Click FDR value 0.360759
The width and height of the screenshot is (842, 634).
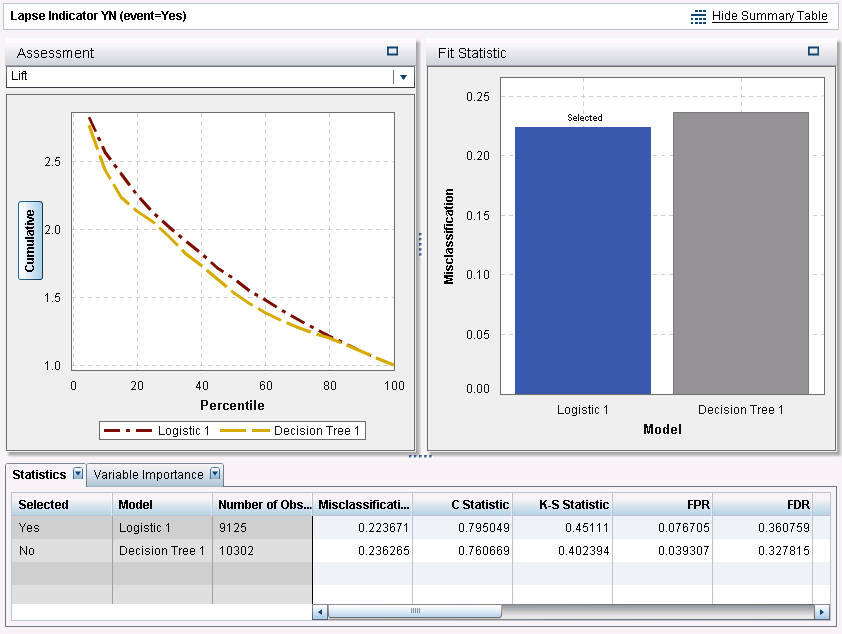tap(783, 528)
